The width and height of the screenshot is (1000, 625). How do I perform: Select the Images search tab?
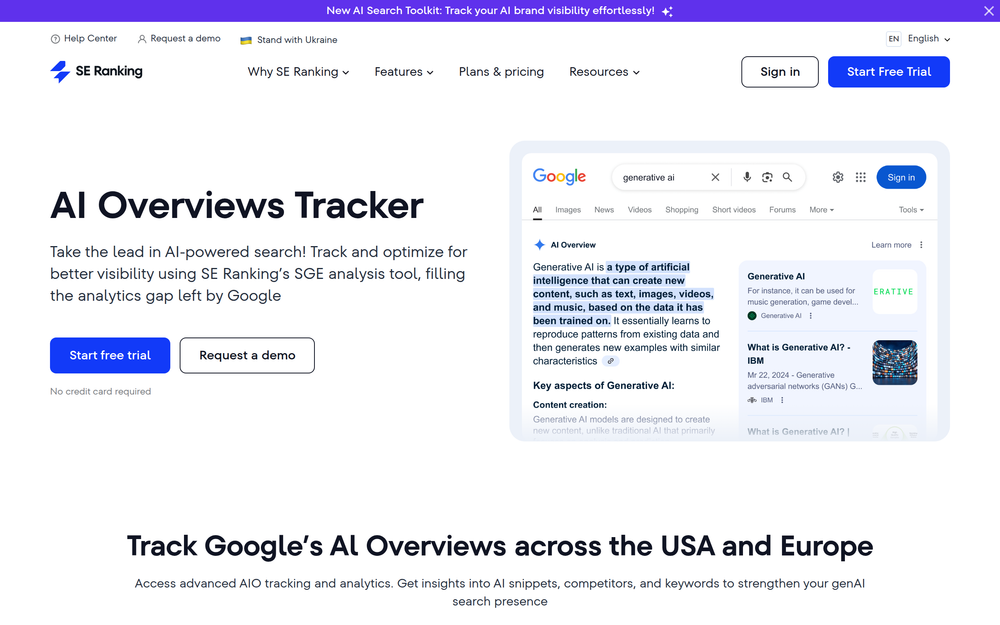(568, 210)
